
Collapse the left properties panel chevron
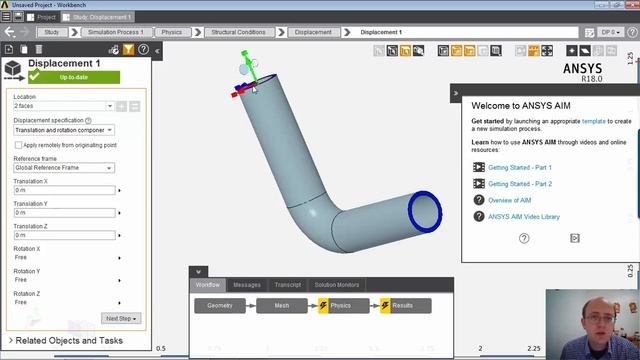pyautogui.click(x=157, y=51)
